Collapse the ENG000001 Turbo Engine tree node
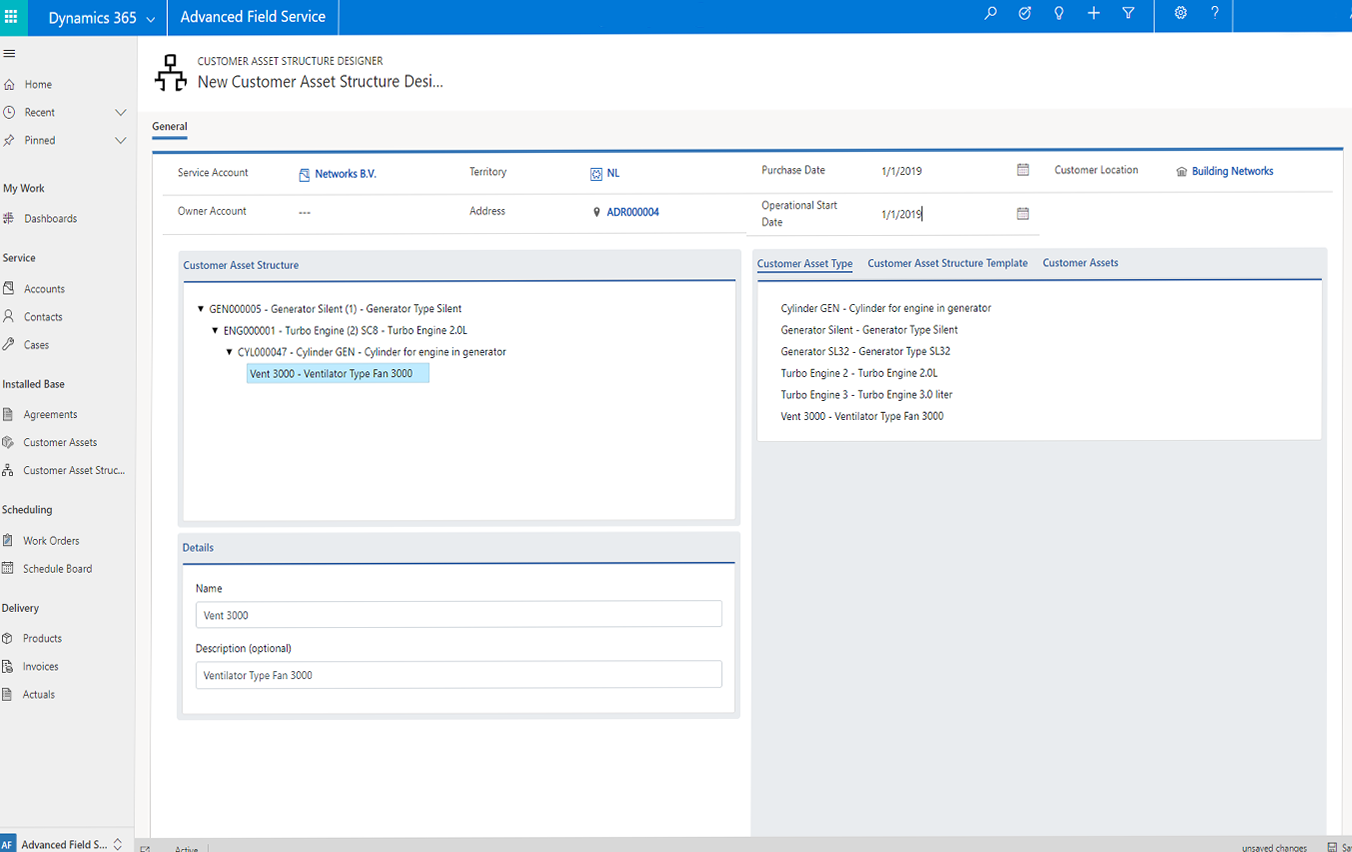The height and width of the screenshot is (852, 1352). [215, 331]
